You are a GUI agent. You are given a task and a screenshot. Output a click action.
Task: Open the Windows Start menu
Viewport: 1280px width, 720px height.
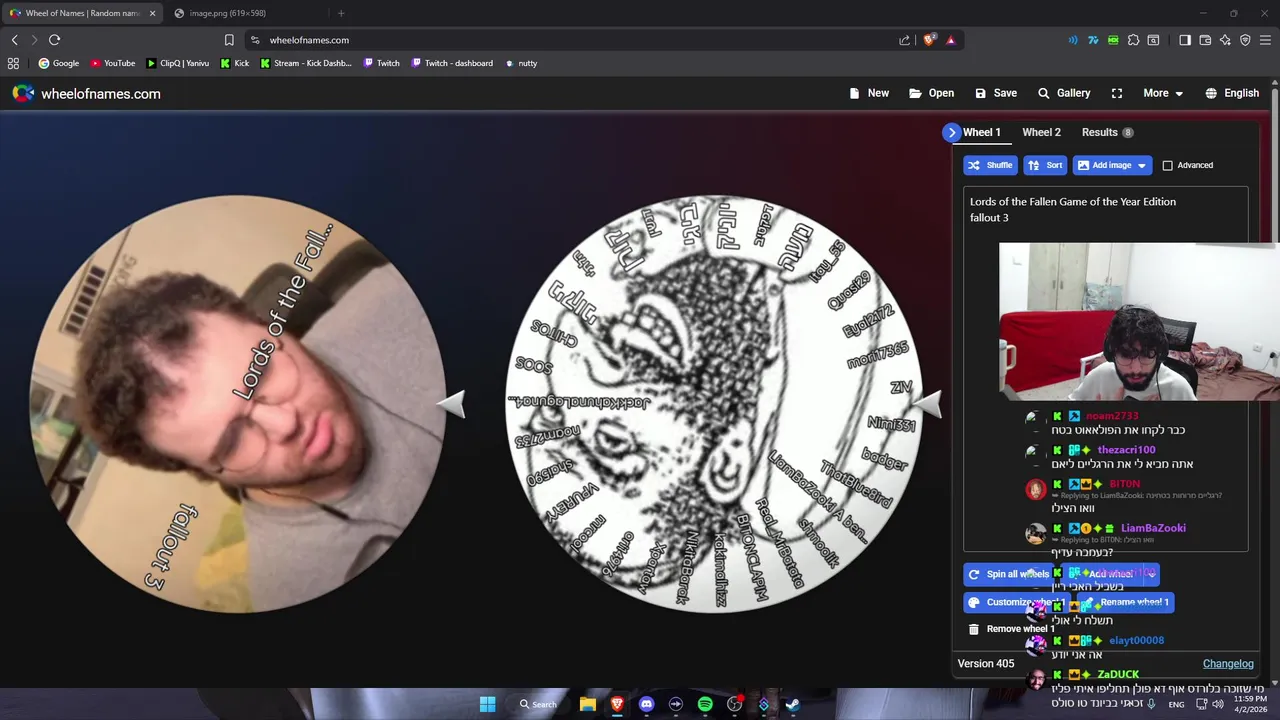pos(487,704)
